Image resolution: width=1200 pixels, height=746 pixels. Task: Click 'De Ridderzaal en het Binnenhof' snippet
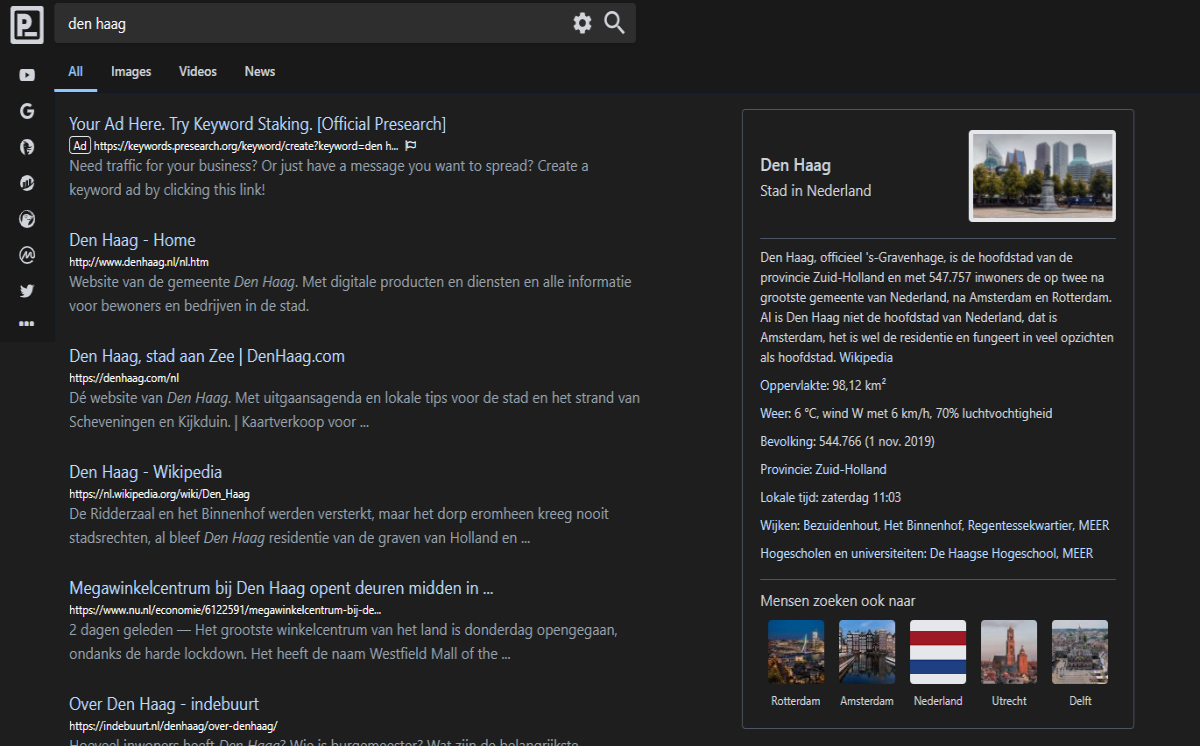[x=339, y=526]
